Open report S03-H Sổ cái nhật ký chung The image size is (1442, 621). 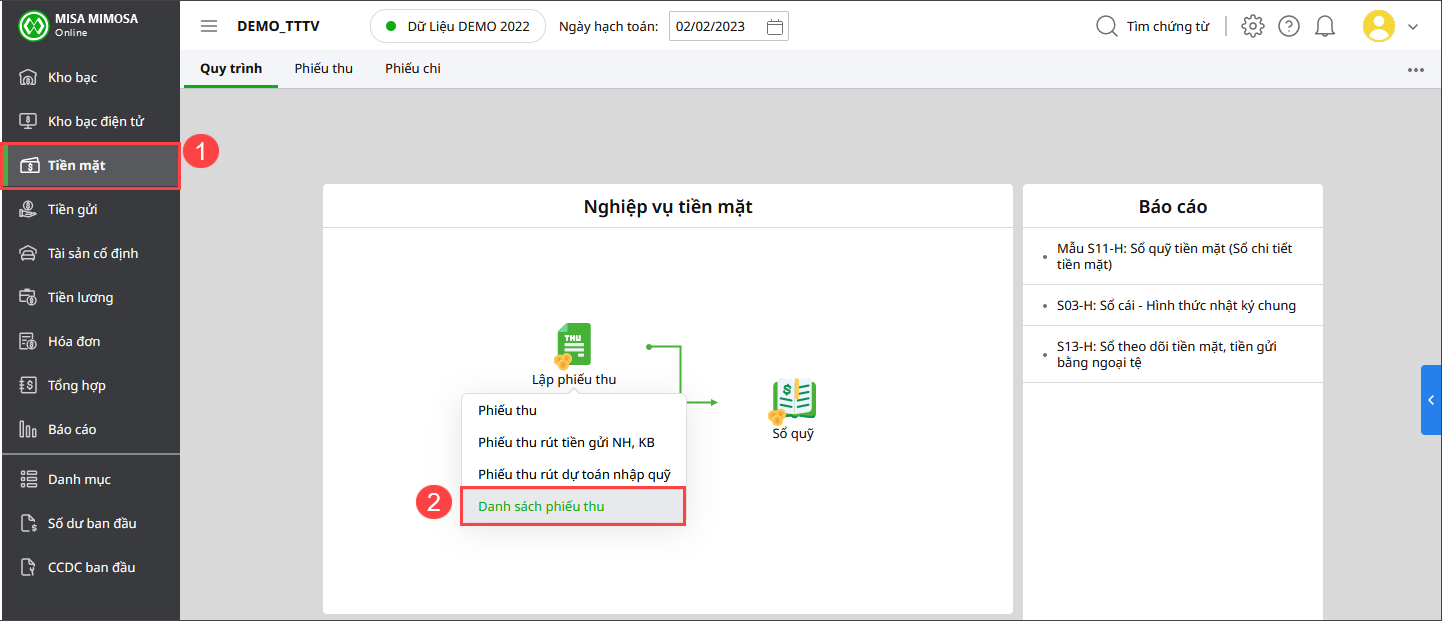pyautogui.click(x=1173, y=306)
